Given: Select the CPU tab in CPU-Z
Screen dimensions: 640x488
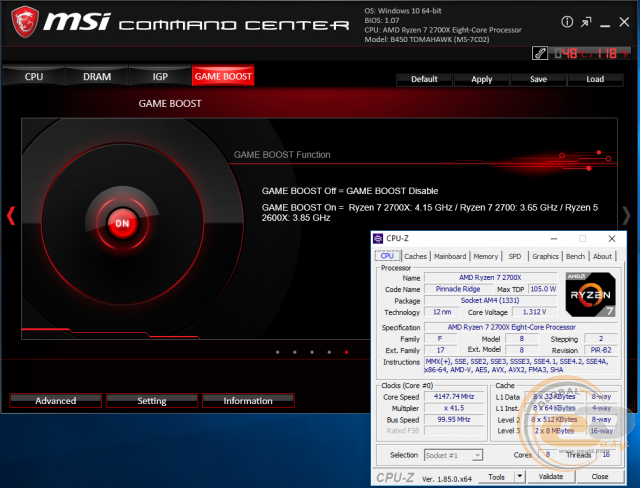Looking at the screenshot, I should tap(387, 256).
